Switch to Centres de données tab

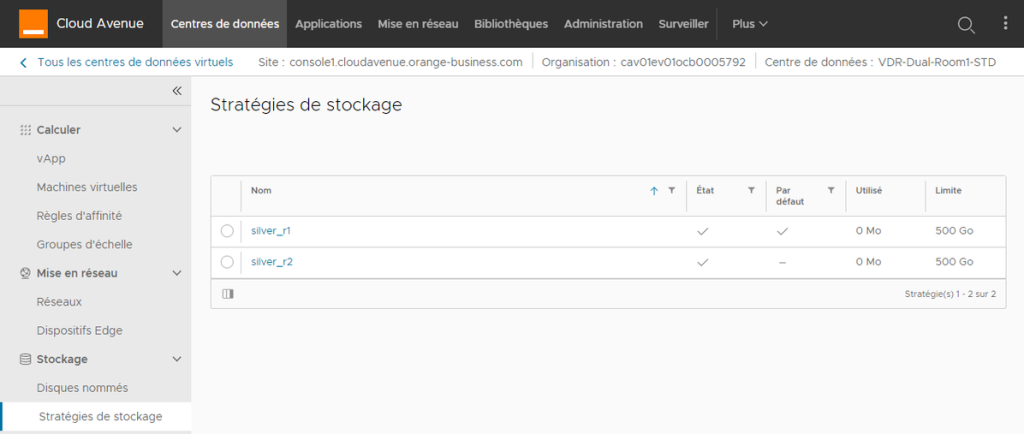225,24
